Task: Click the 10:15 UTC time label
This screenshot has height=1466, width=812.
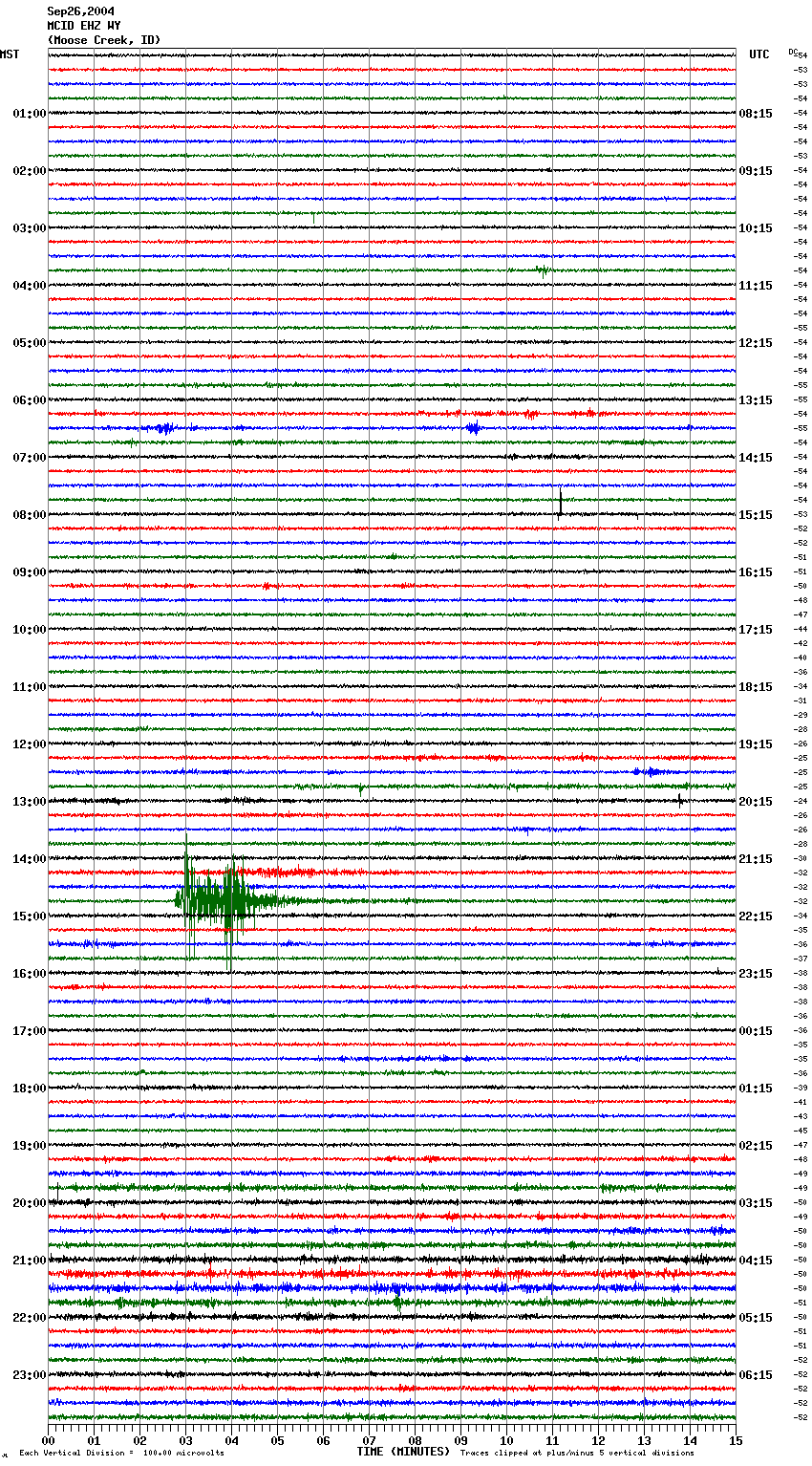Action: tap(756, 228)
